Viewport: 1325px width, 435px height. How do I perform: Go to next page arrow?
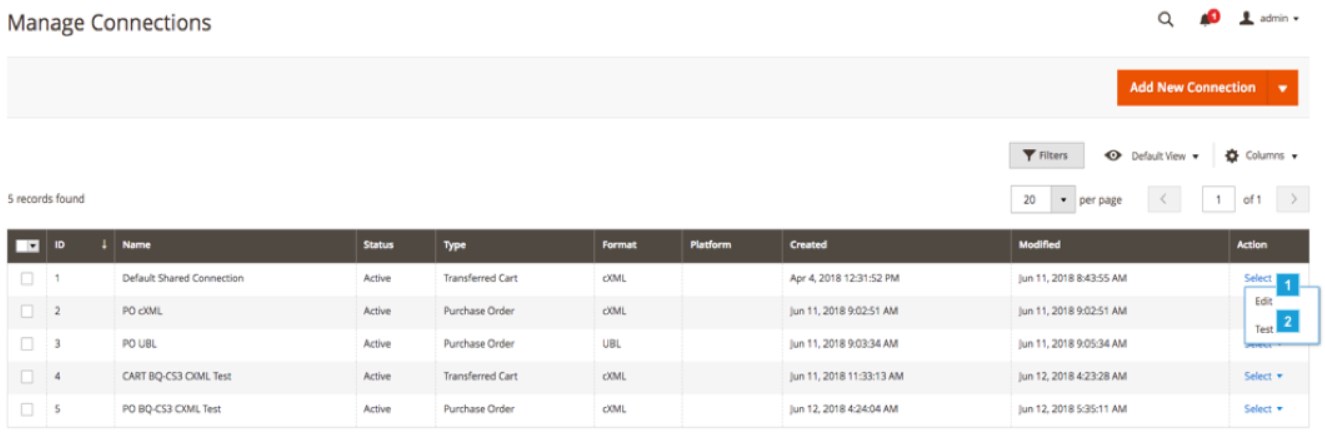coord(1292,199)
